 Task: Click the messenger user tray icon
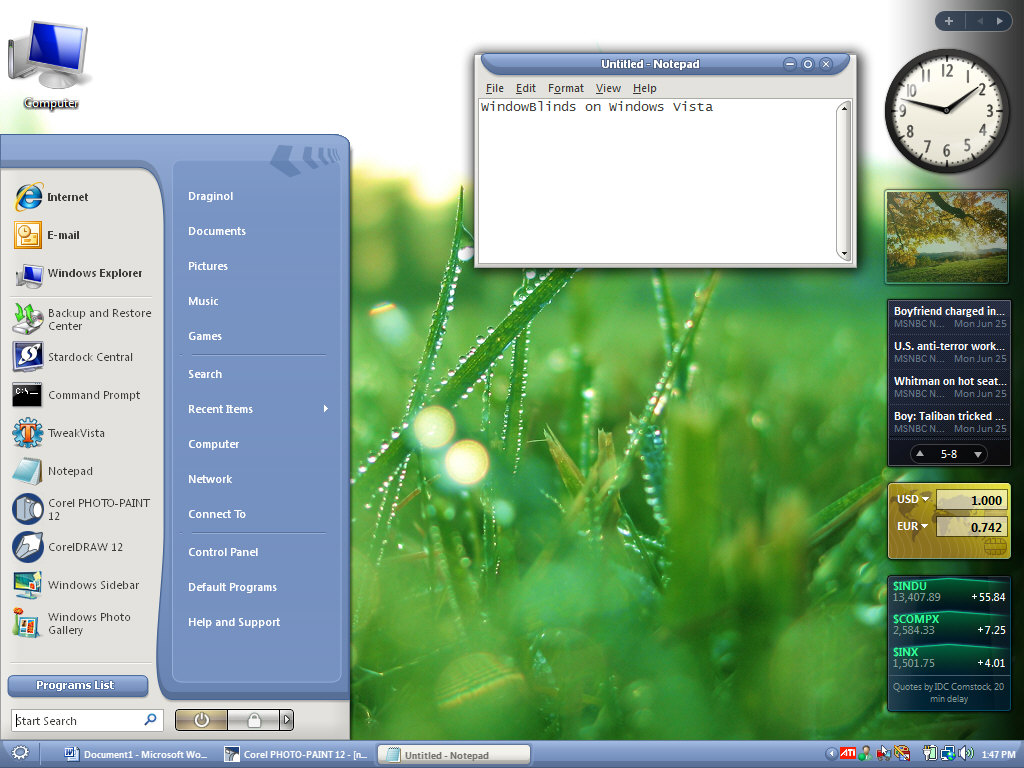tap(865, 754)
